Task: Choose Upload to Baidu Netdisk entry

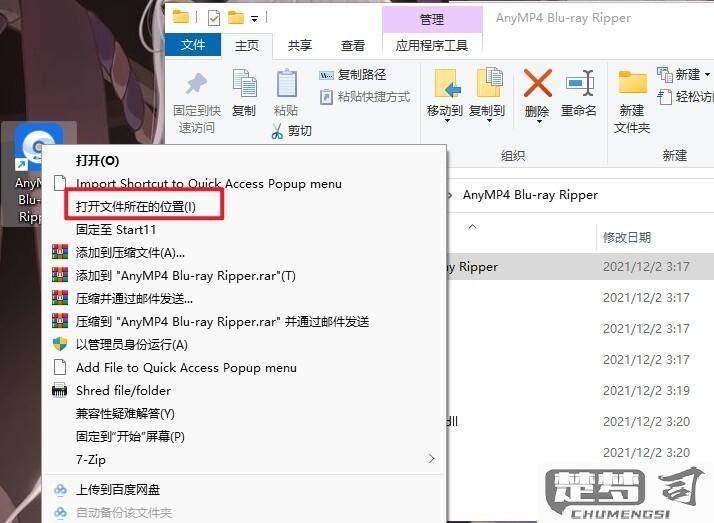Action: point(245,490)
